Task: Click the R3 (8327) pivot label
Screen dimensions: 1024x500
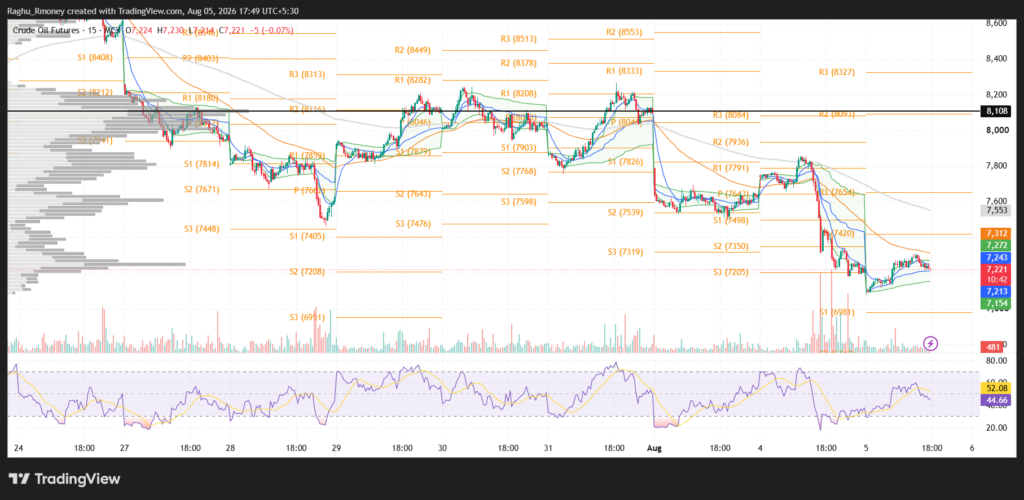Action: (x=837, y=72)
